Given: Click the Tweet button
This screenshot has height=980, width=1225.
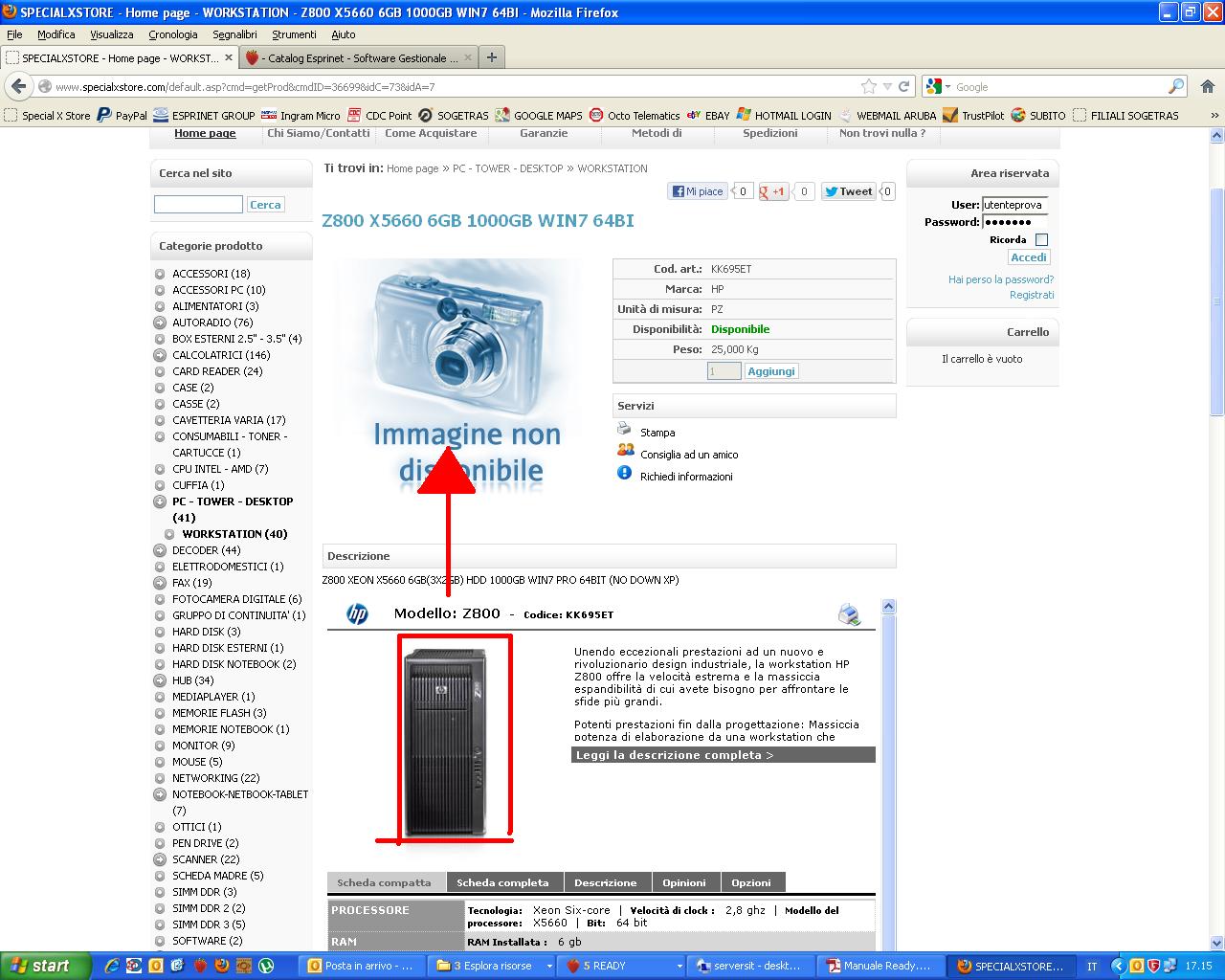Looking at the screenshot, I should pyautogui.click(x=848, y=191).
